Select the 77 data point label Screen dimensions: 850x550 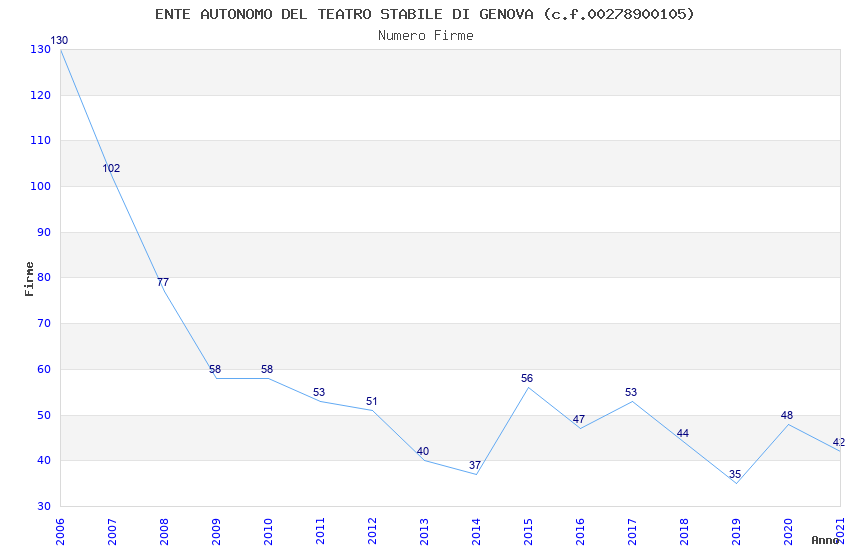point(163,282)
